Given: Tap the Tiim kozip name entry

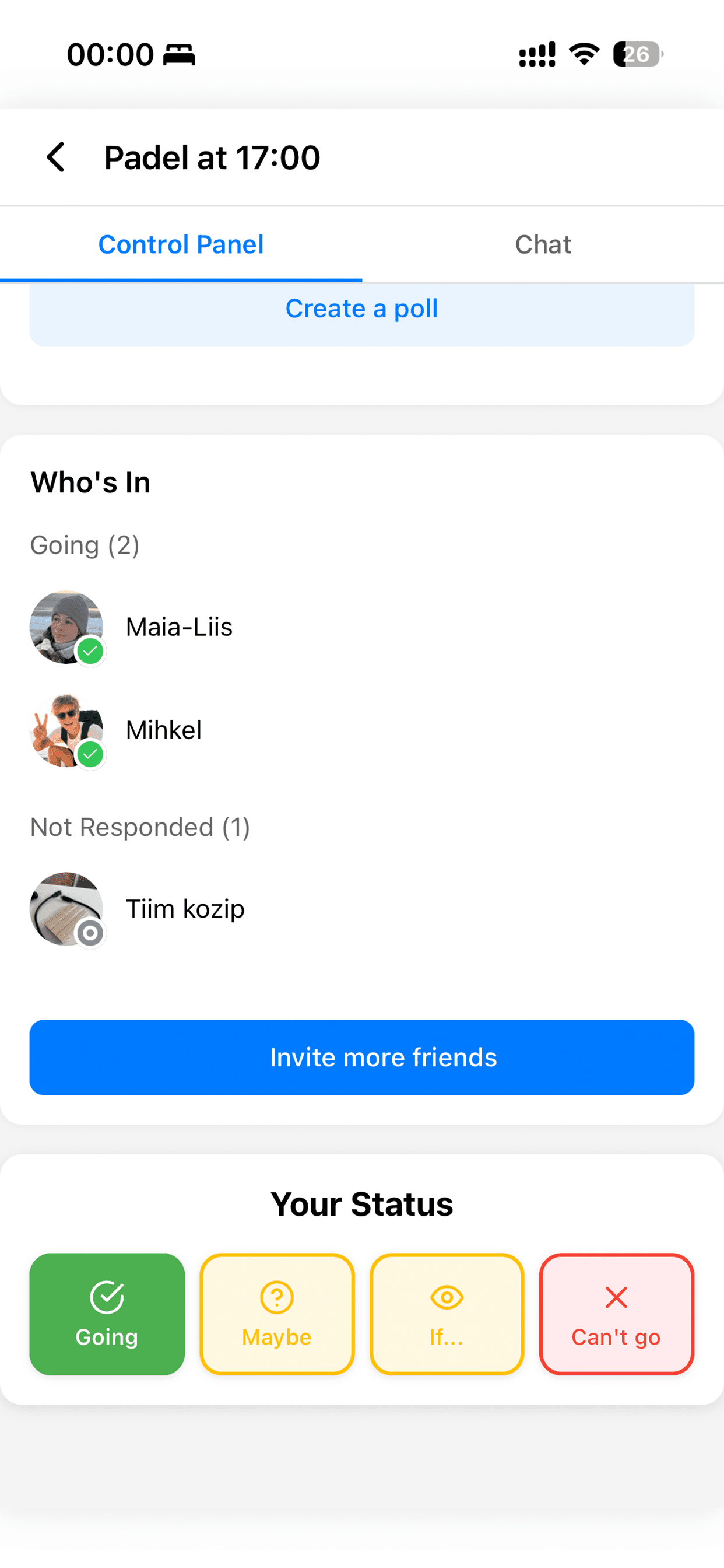Looking at the screenshot, I should 185,909.
